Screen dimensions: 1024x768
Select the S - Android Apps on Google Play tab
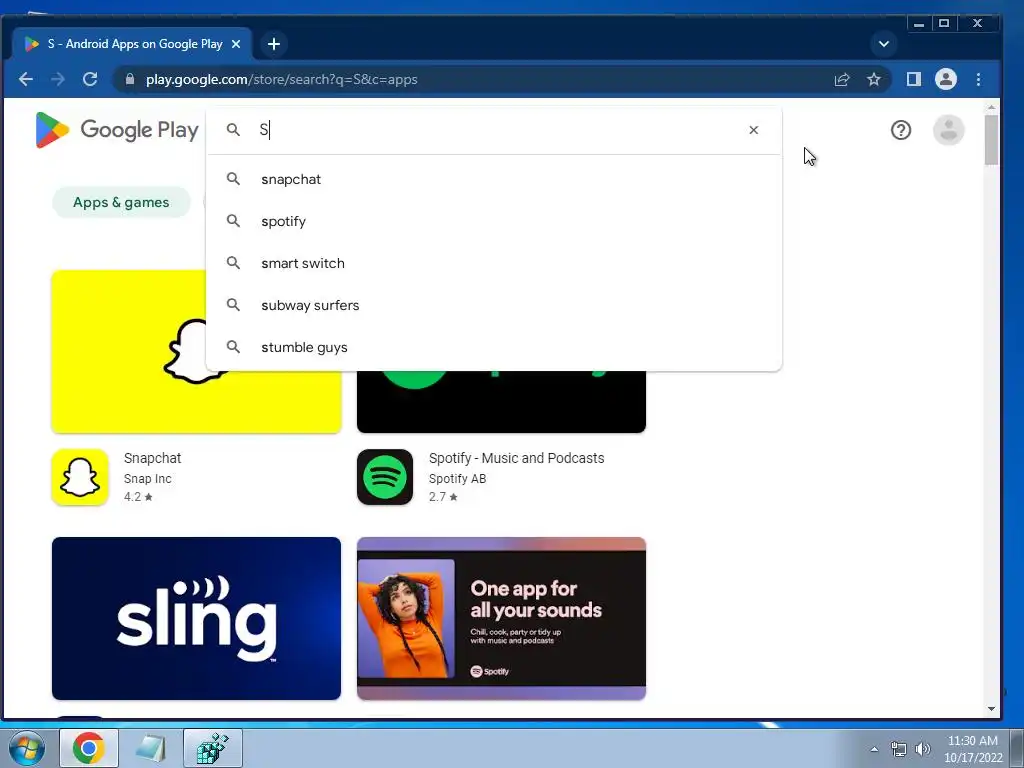[133, 44]
